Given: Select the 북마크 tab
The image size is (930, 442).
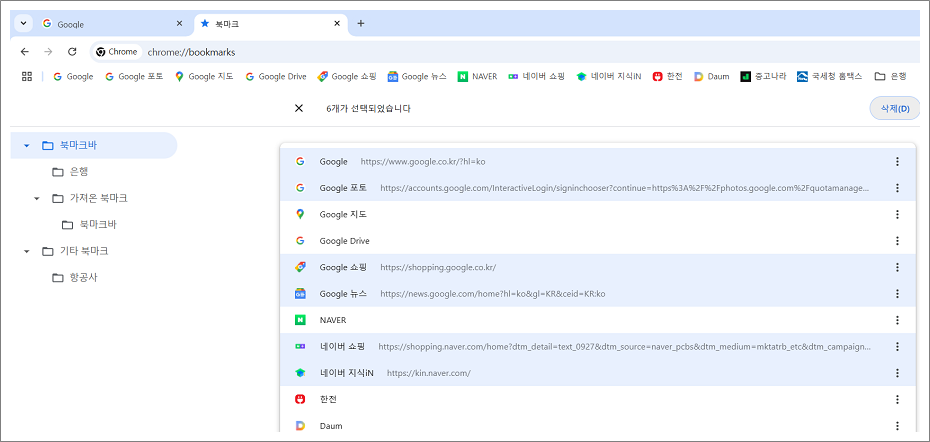Looking at the screenshot, I should (x=270, y=24).
